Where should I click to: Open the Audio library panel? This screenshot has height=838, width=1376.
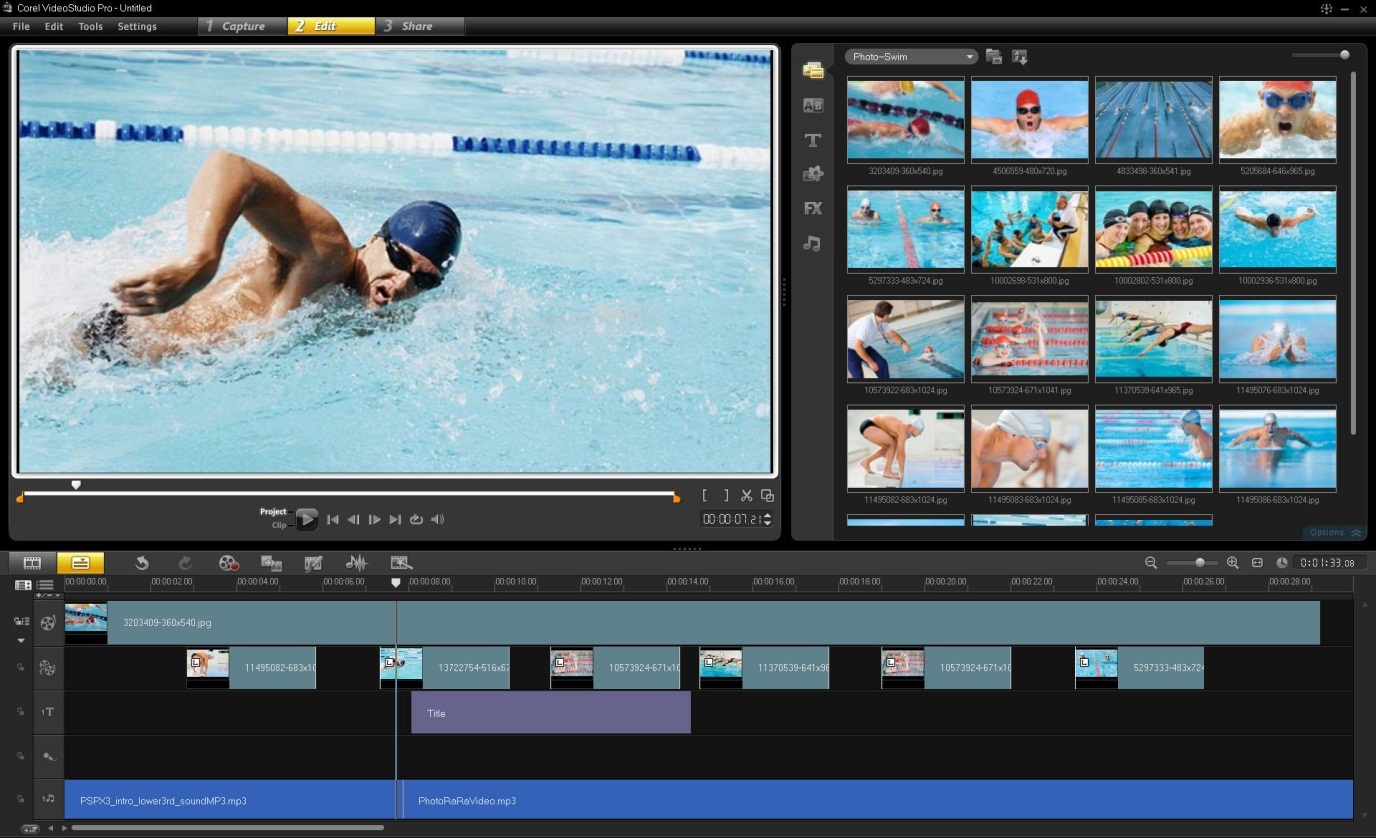click(x=813, y=243)
